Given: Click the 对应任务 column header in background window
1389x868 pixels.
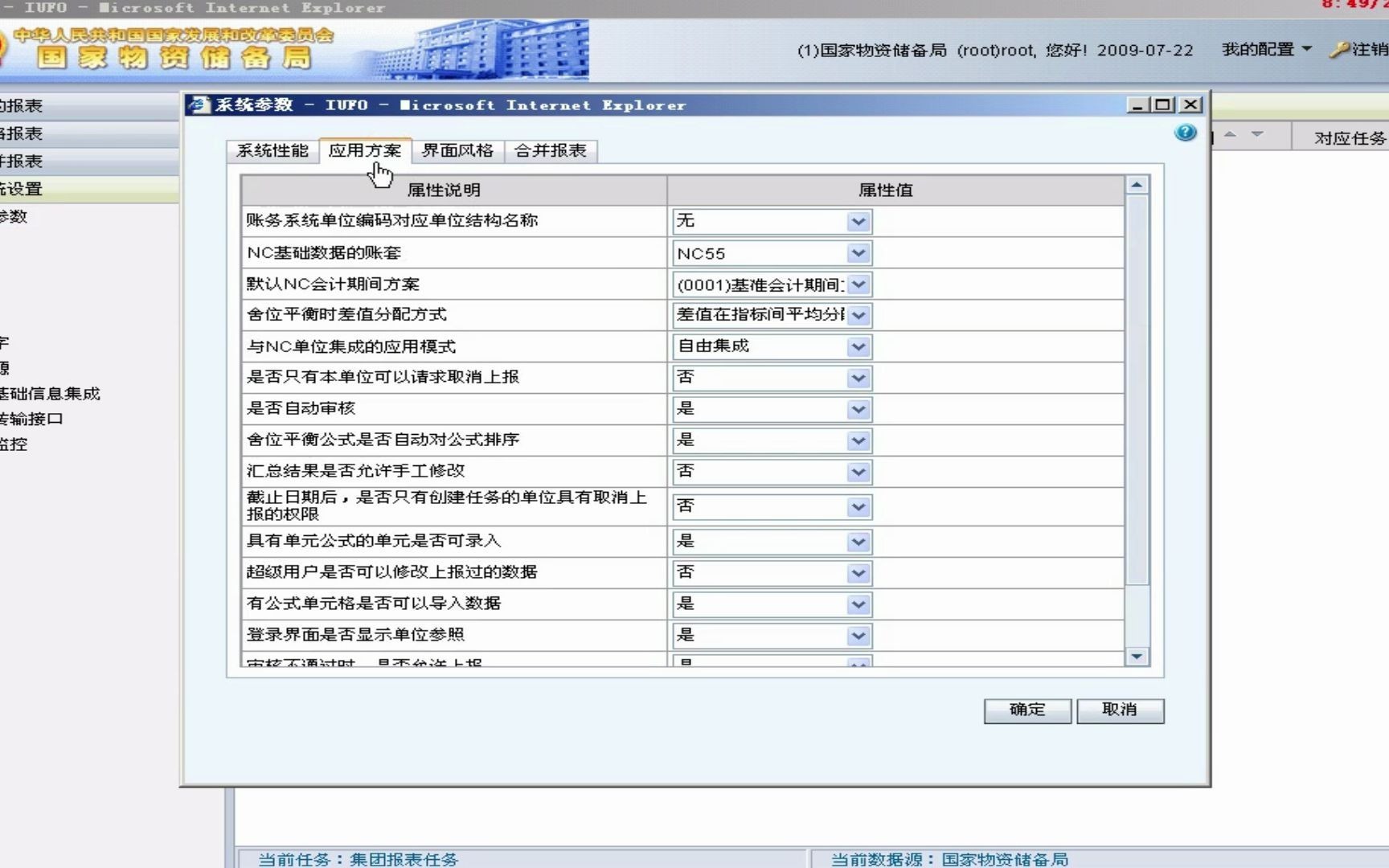Looking at the screenshot, I should 1350,138.
